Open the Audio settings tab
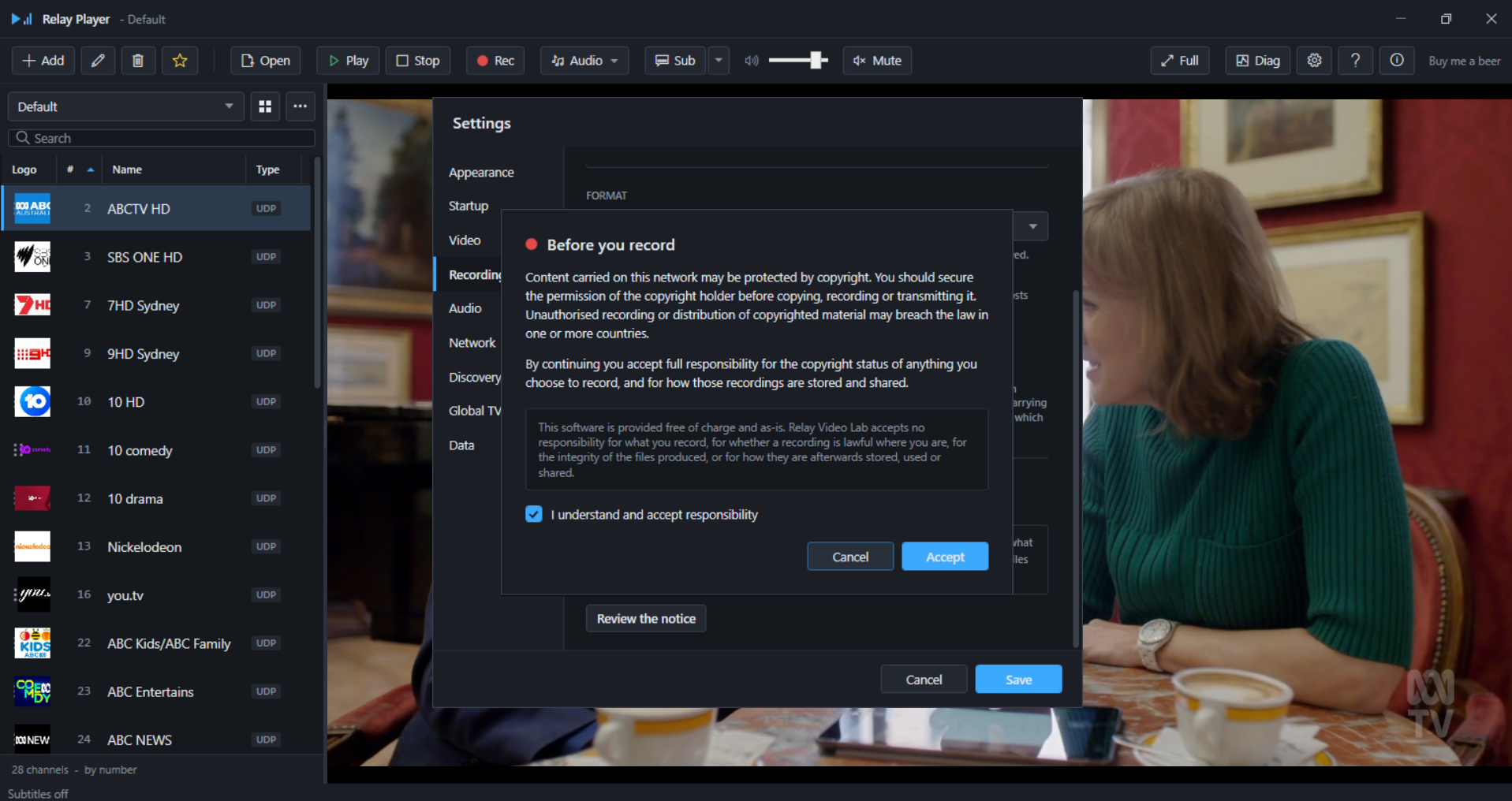Screen dimensions: 1512x801 465,308
